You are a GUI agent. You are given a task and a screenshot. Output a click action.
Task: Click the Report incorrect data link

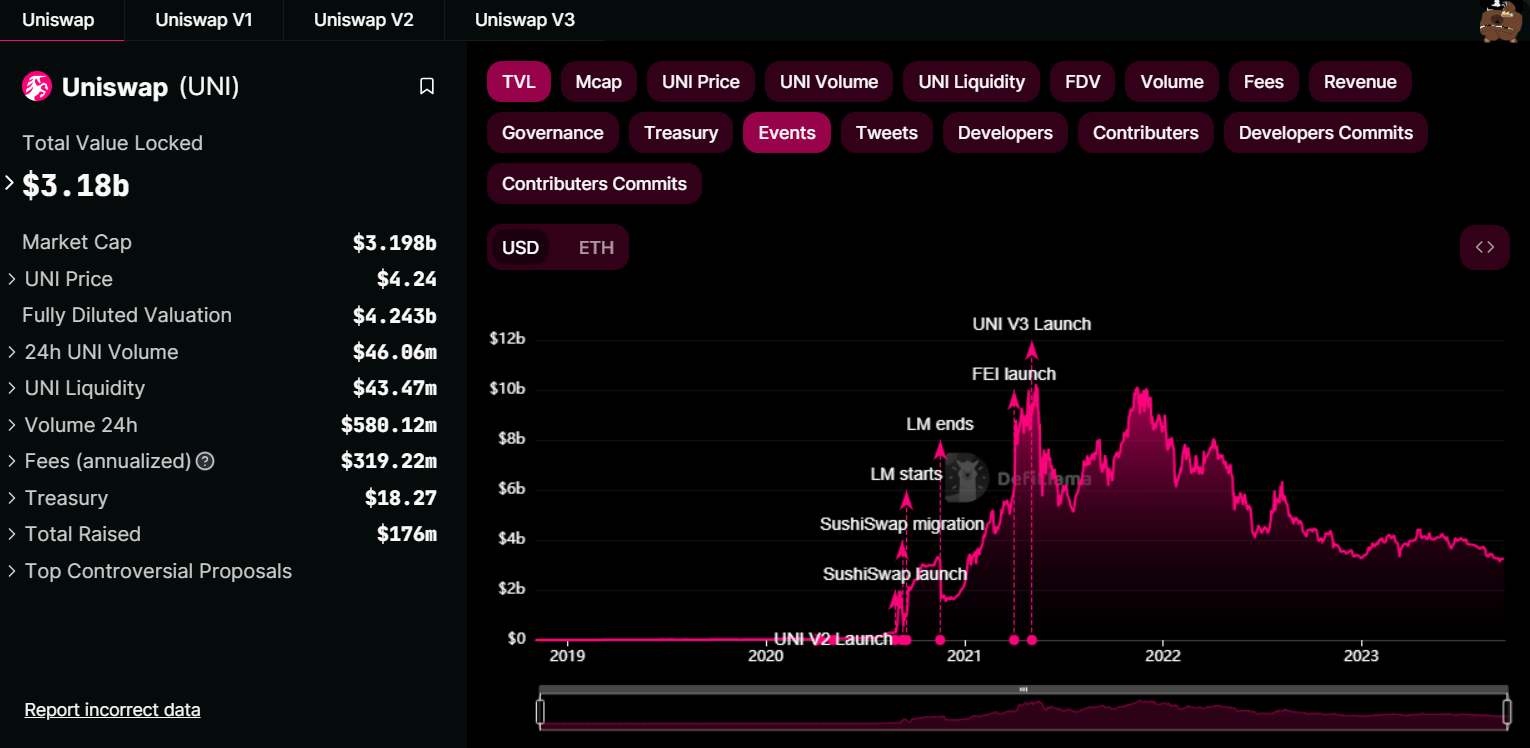pyautogui.click(x=112, y=710)
